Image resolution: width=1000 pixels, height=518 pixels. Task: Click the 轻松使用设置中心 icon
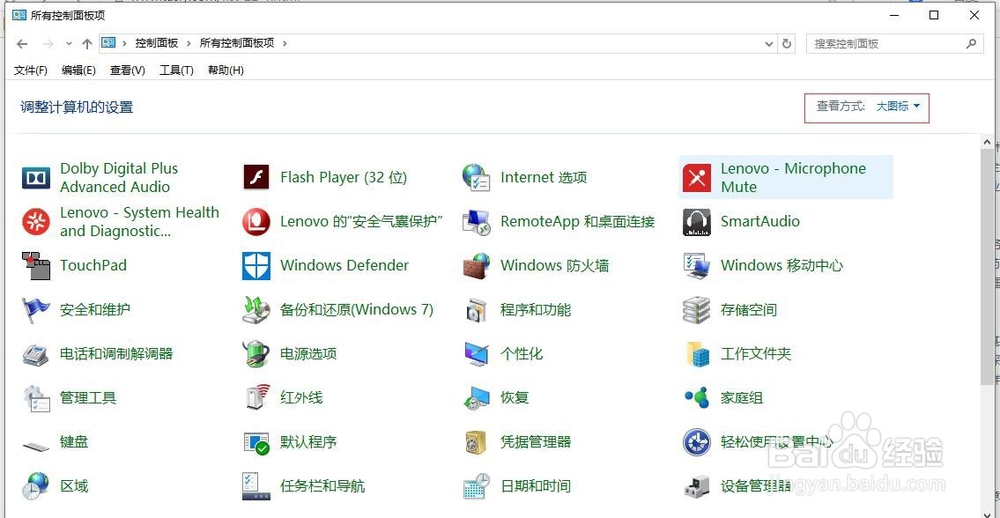point(696,442)
